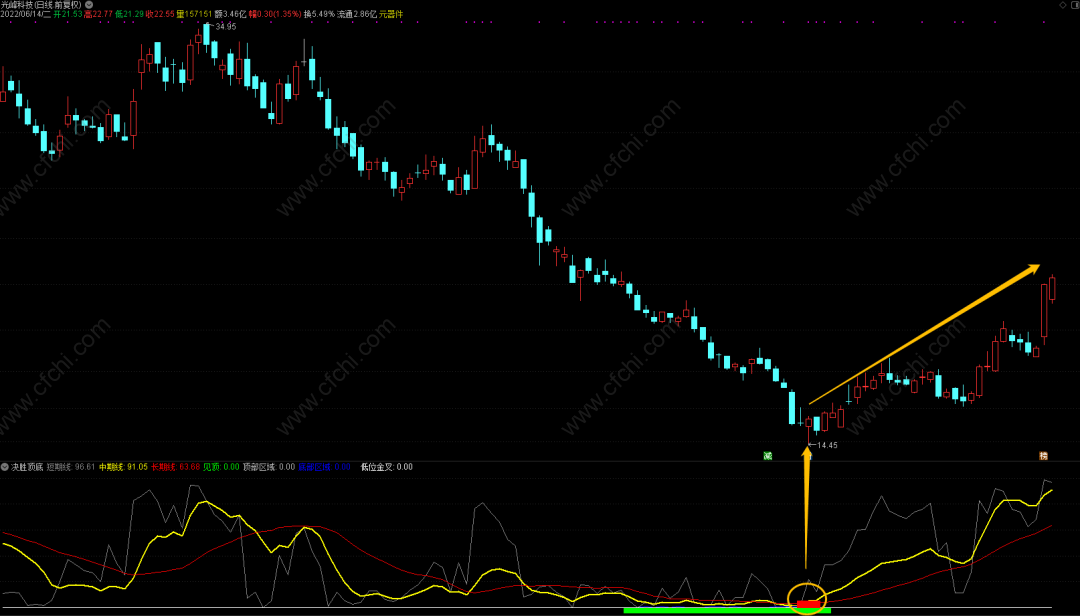The image size is (1080, 616).
Task: Select the date text 2022/06/14/二
Action: pos(26,14)
